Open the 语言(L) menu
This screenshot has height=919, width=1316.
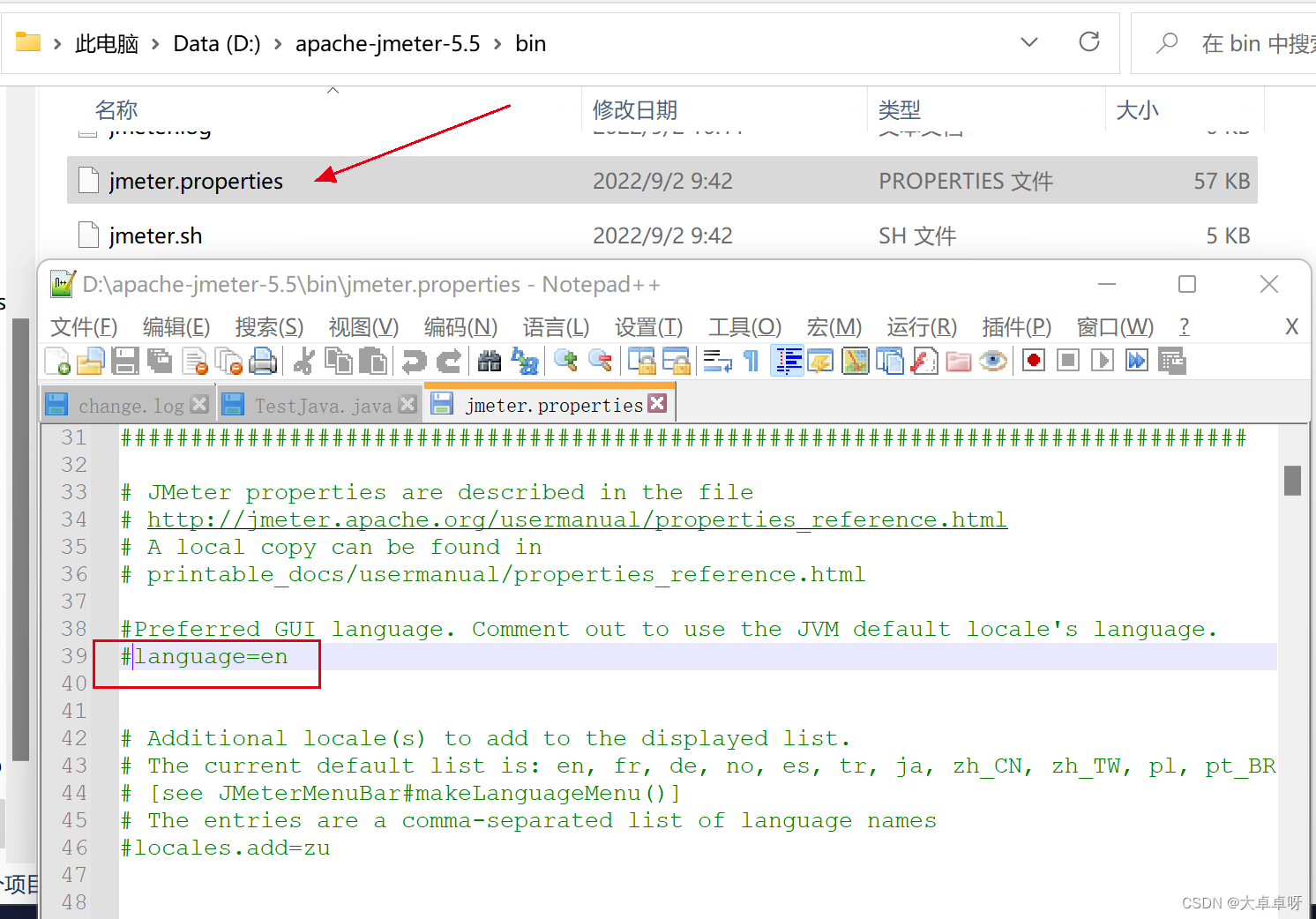click(556, 327)
